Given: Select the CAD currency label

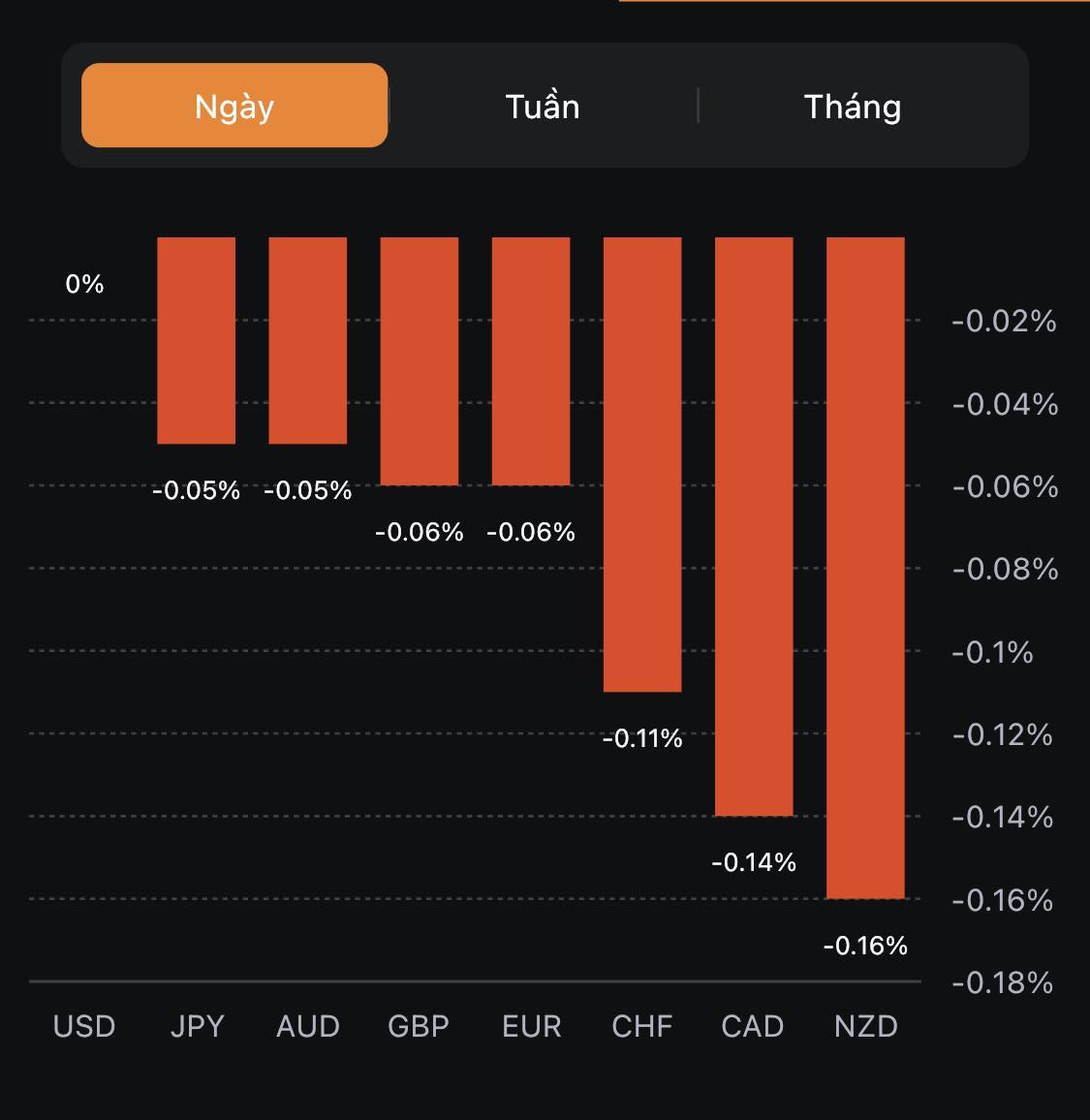Looking at the screenshot, I should (x=753, y=1026).
